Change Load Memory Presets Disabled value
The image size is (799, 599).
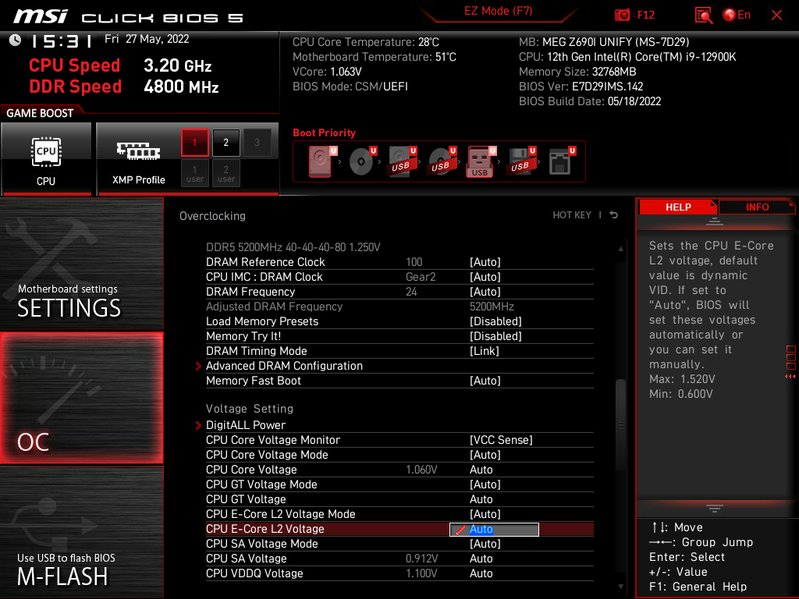(495, 321)
